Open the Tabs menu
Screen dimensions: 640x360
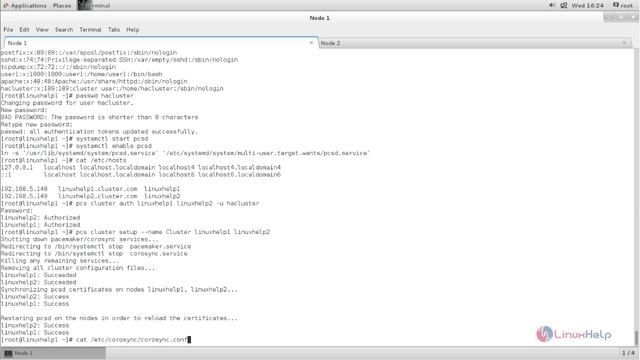[x=114, y=30]
